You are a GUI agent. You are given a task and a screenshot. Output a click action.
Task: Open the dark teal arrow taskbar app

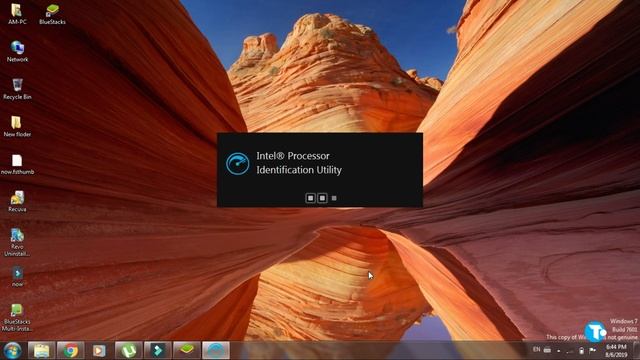158,351
